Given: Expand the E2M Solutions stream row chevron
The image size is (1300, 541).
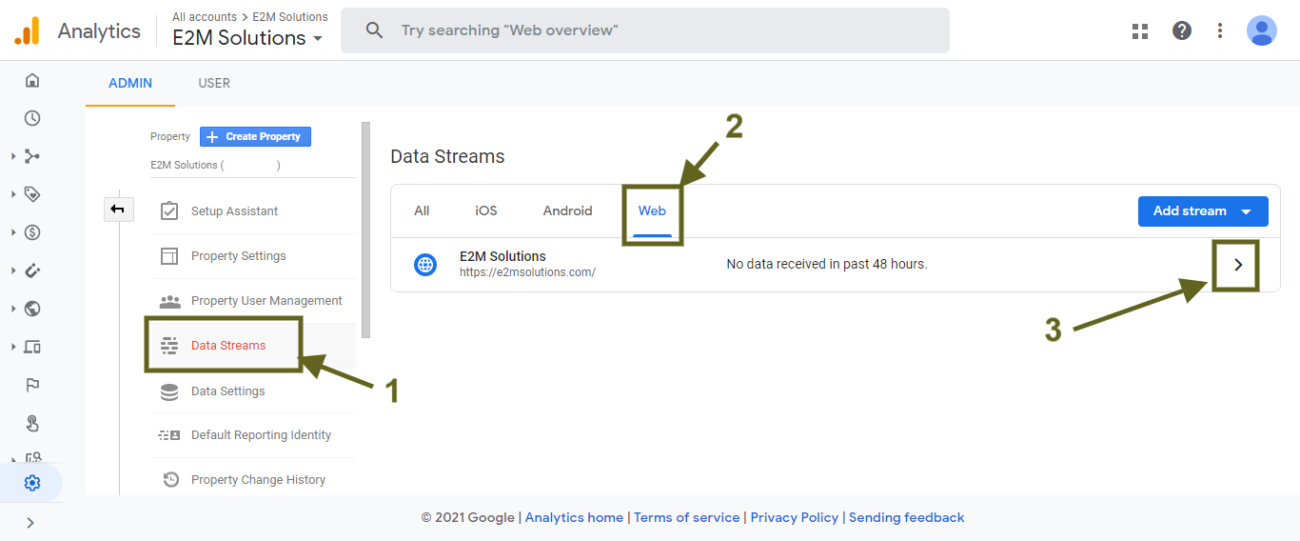Looking at the screenshot, I should (1238, 265).
